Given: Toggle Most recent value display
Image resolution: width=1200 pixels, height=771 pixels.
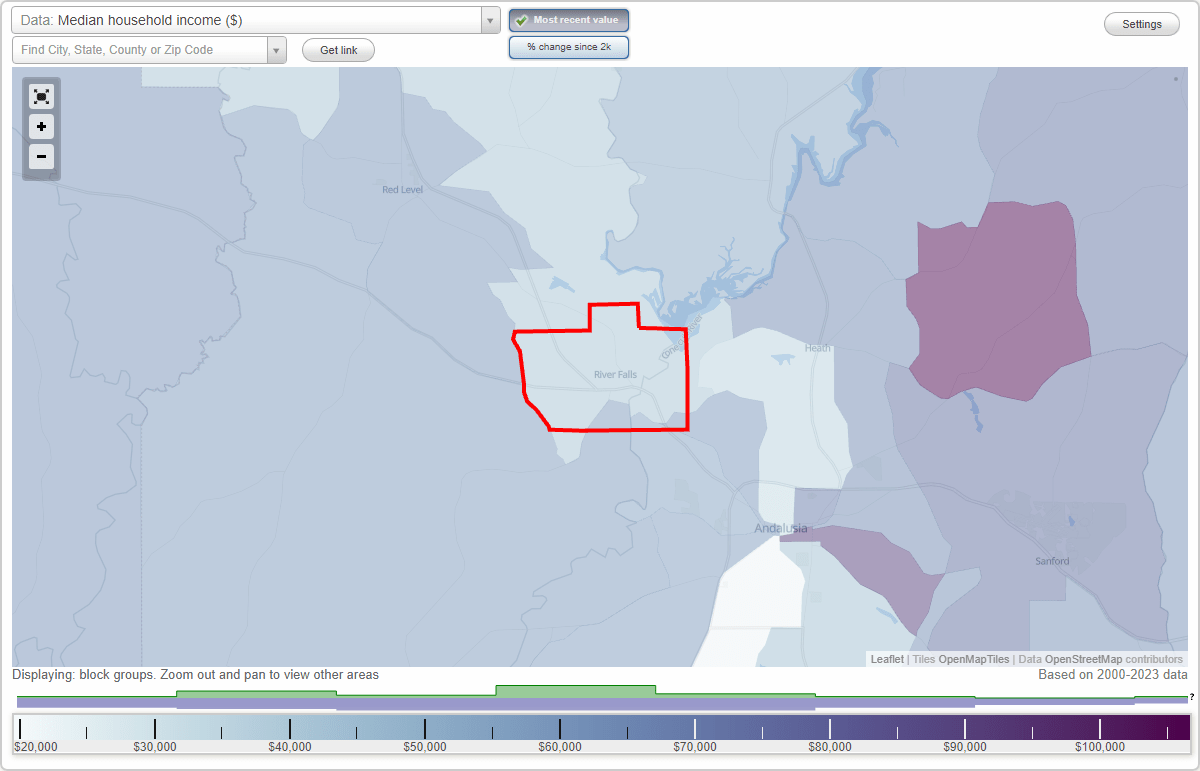Looking at the screenshot, I should [x=568, y=19].
